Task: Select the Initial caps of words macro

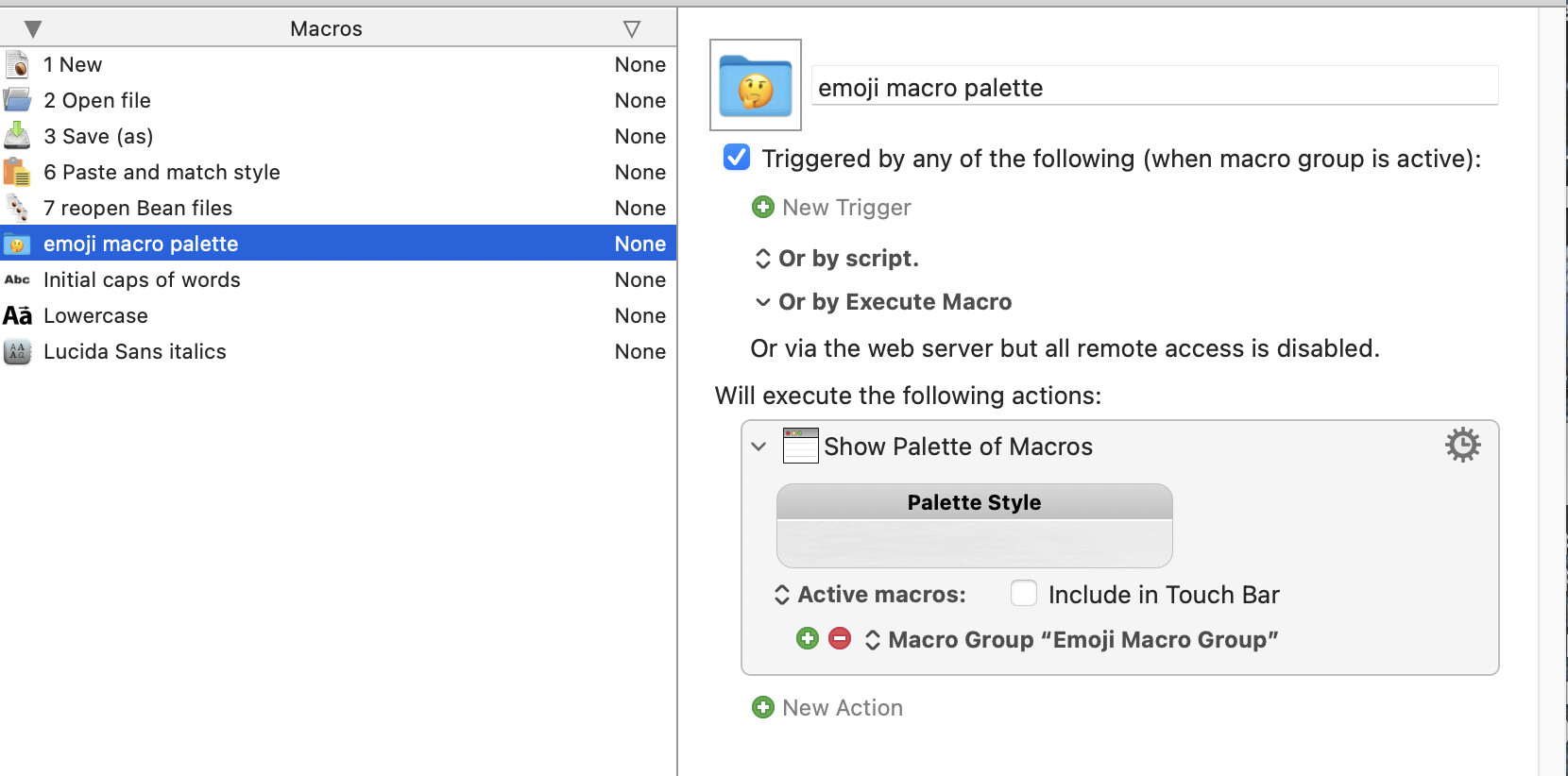Action: pos(142,279)
